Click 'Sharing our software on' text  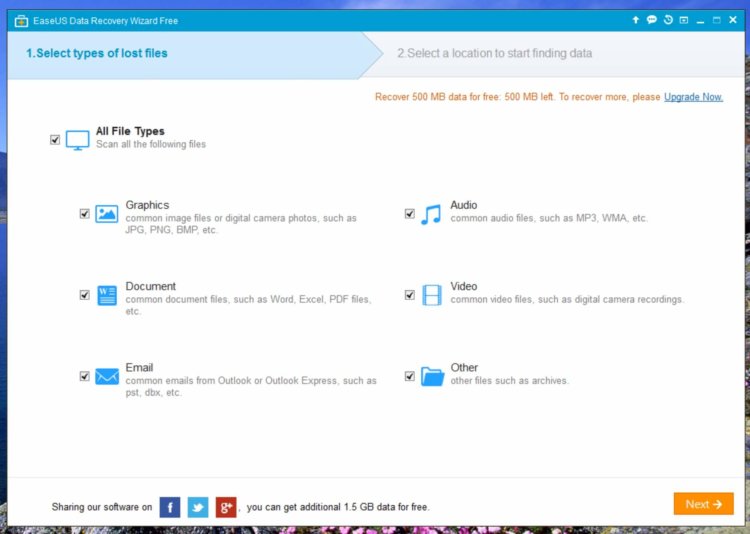point(102,507)
